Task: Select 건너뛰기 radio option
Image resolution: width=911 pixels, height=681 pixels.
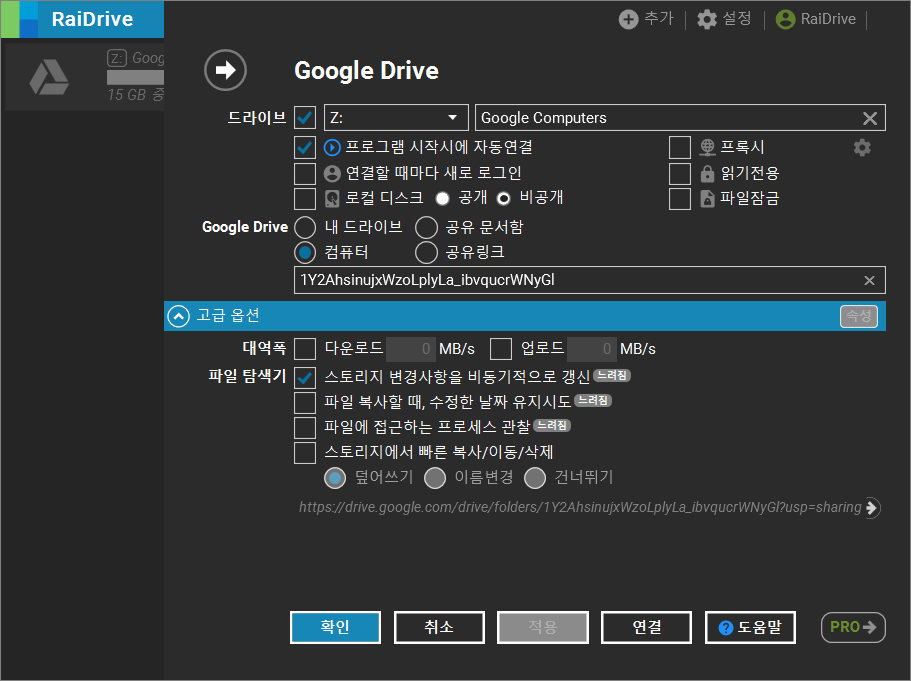Action: [x=535, y=478]
